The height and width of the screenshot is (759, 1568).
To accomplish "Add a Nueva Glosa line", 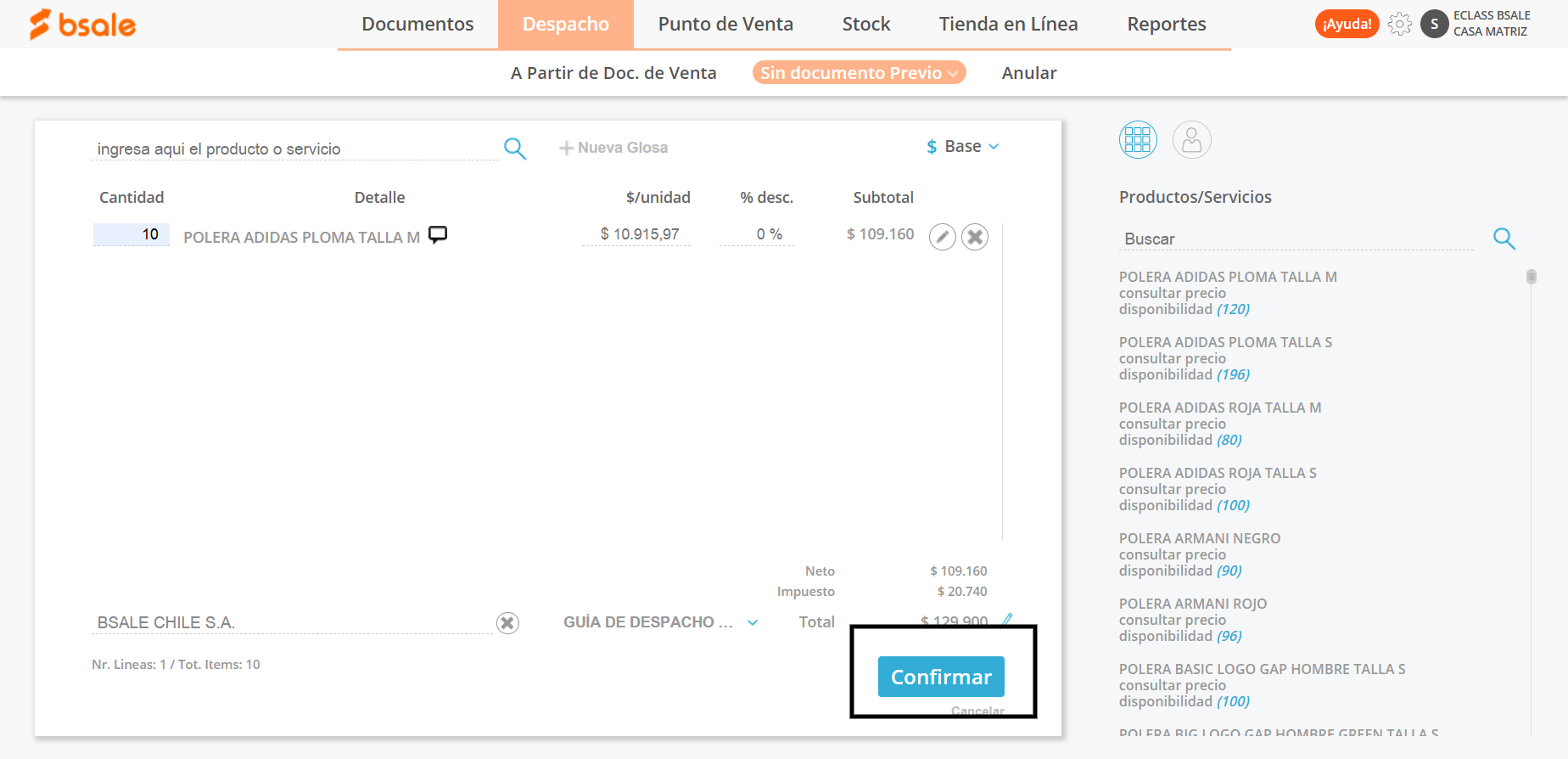I will [613, 148].
